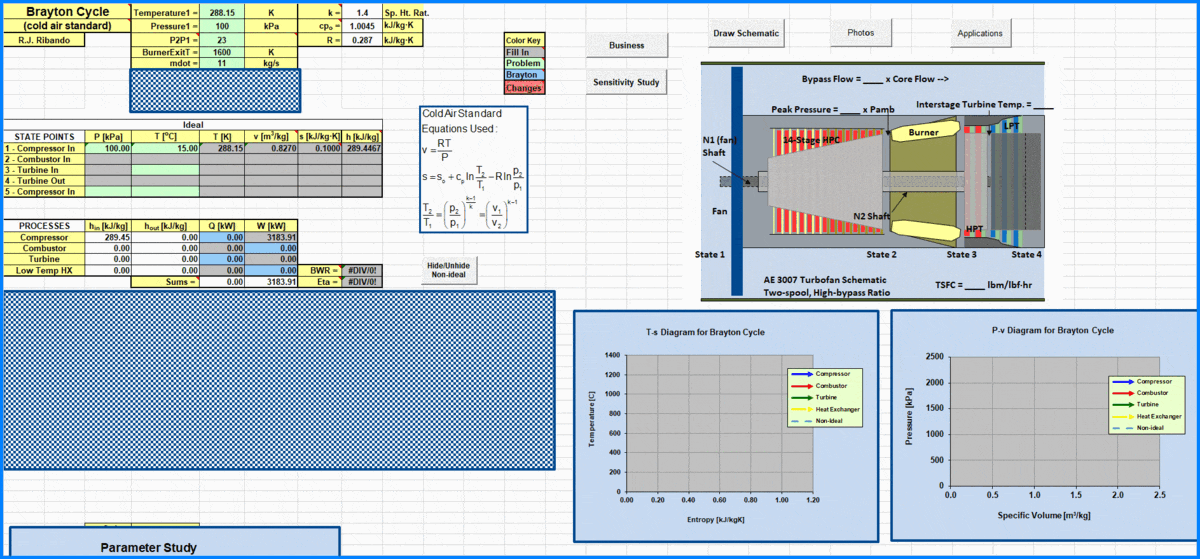
Task: Click the P2P1 pressure ratio value 23
Action: tap(221, 39)
